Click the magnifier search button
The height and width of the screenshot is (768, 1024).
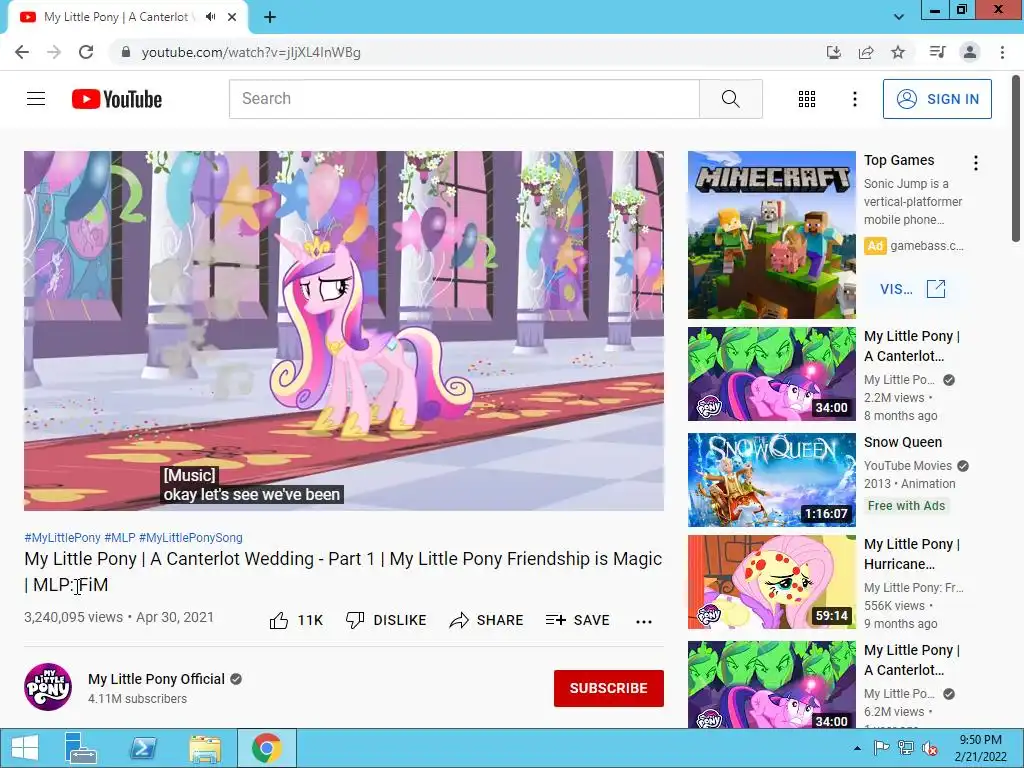[731, 99]
